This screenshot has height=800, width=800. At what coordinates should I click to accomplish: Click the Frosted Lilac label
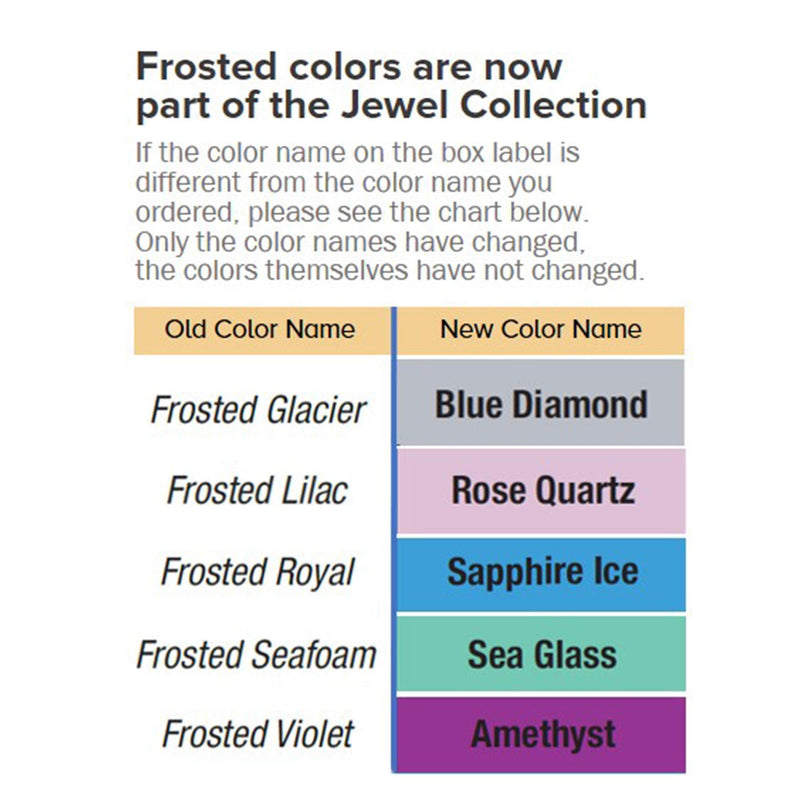click(258, 490)
